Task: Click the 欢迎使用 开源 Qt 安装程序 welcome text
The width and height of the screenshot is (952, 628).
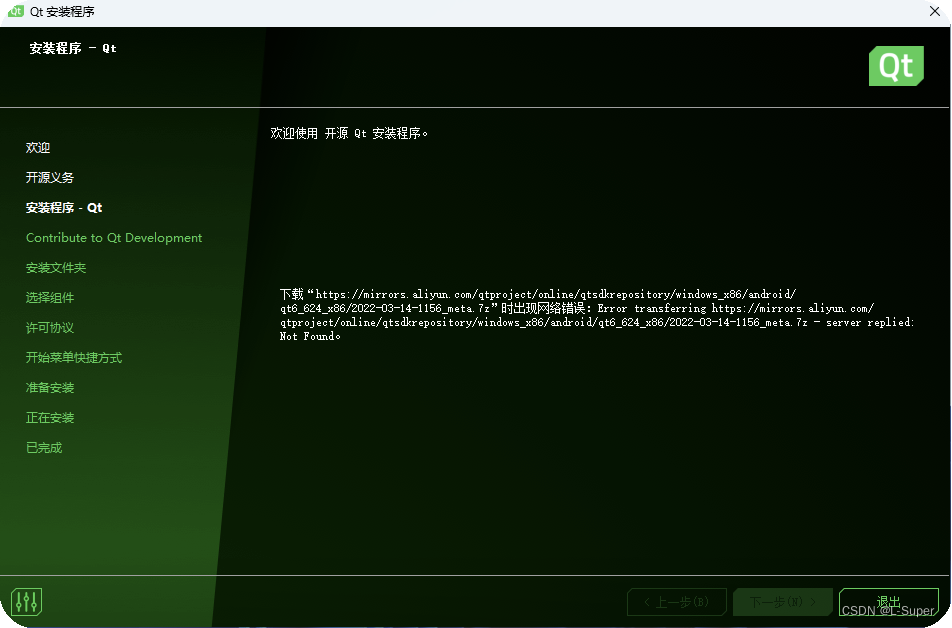Action: click(349, 133)
